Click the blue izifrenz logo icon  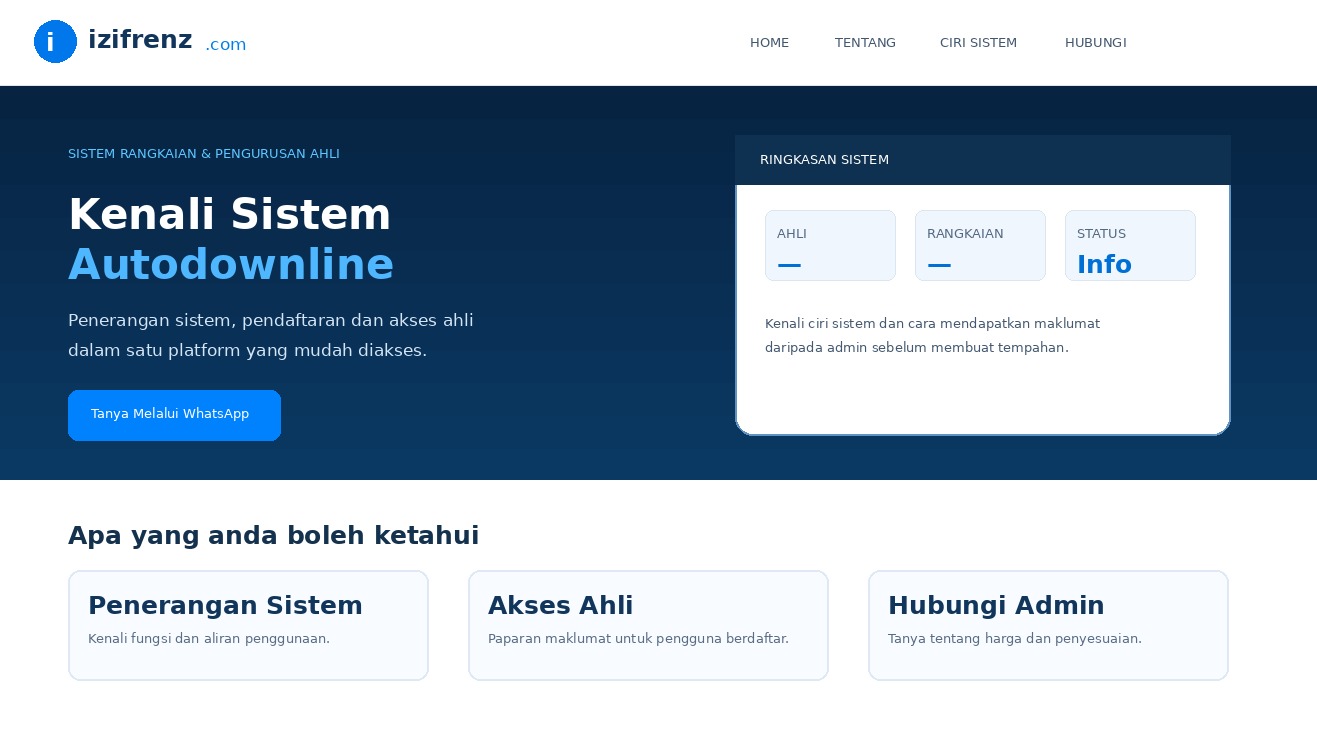tap(55, 42)
